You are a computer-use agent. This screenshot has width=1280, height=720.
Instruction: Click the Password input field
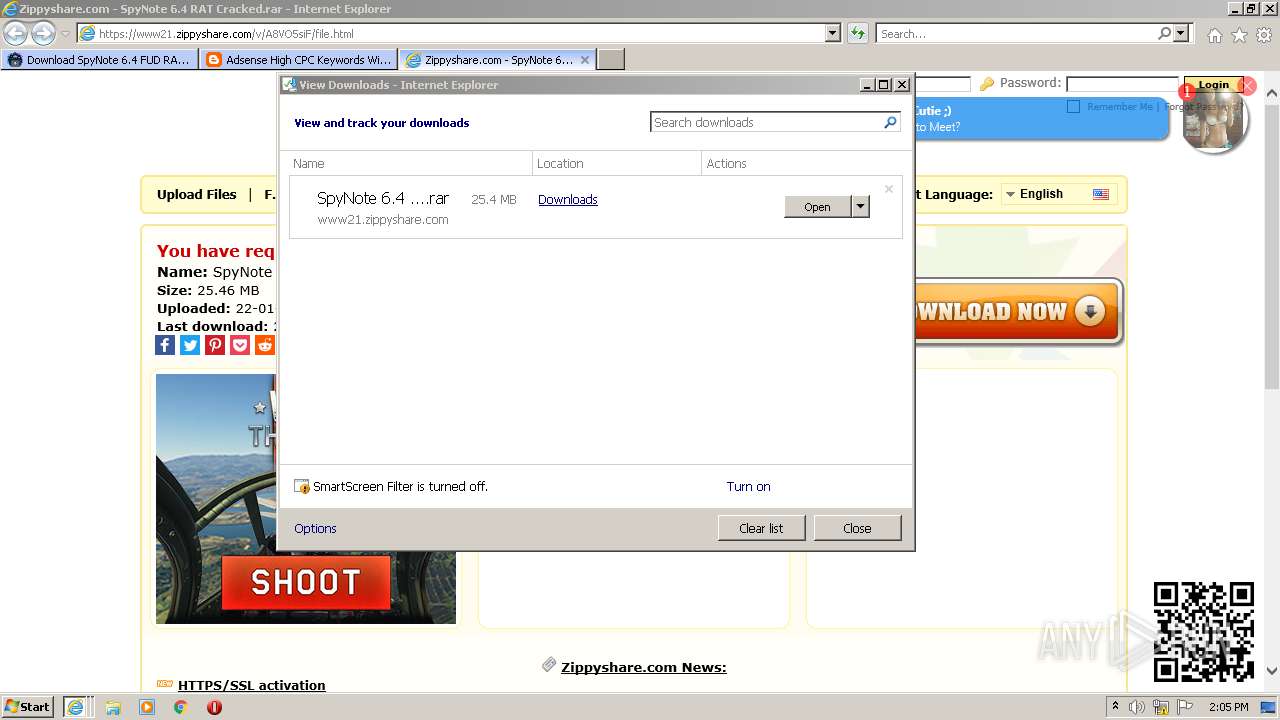click(1122, 84)
